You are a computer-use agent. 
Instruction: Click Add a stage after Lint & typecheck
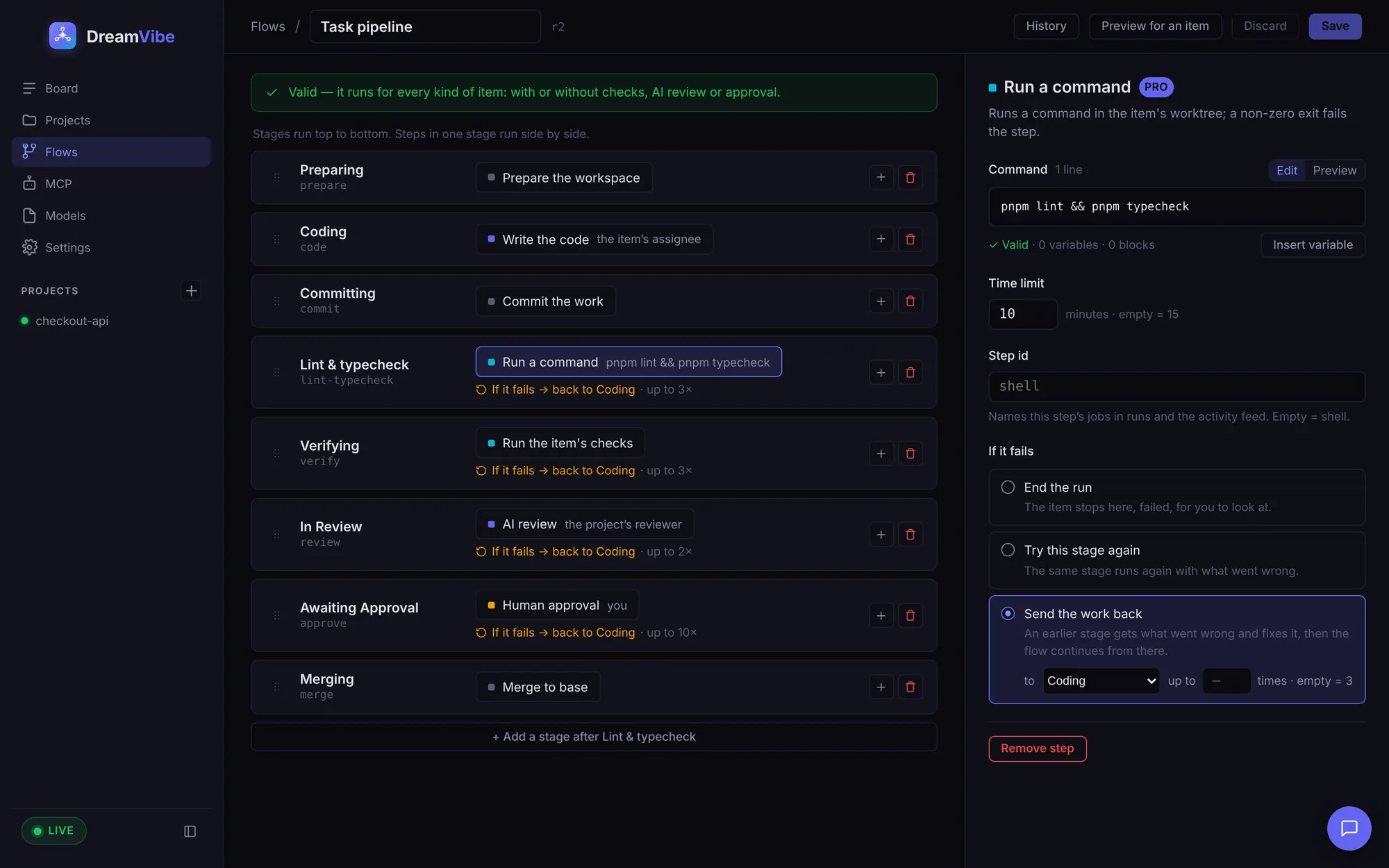(594, 736)
